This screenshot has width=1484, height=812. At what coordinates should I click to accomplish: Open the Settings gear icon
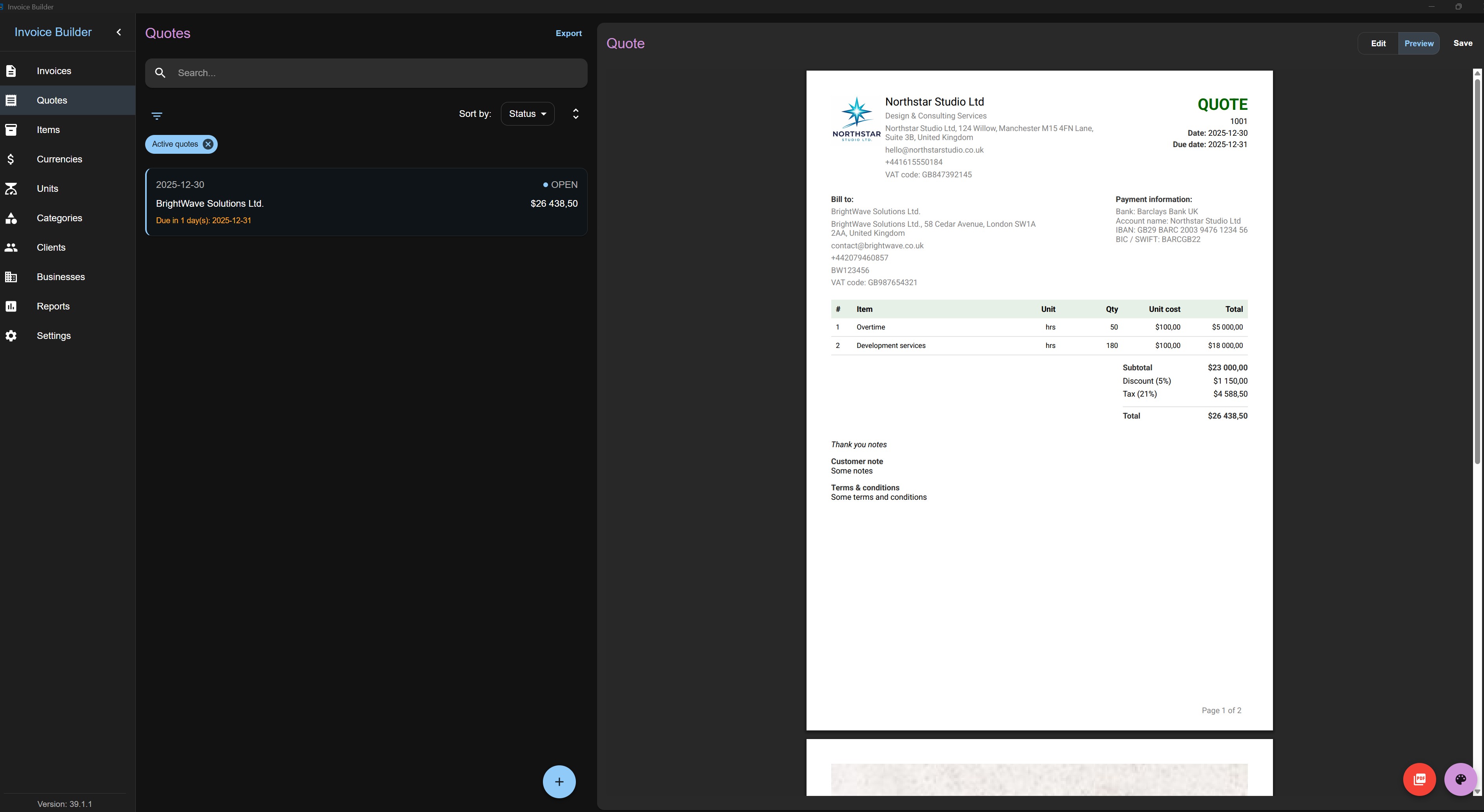(x=11, y=335)
